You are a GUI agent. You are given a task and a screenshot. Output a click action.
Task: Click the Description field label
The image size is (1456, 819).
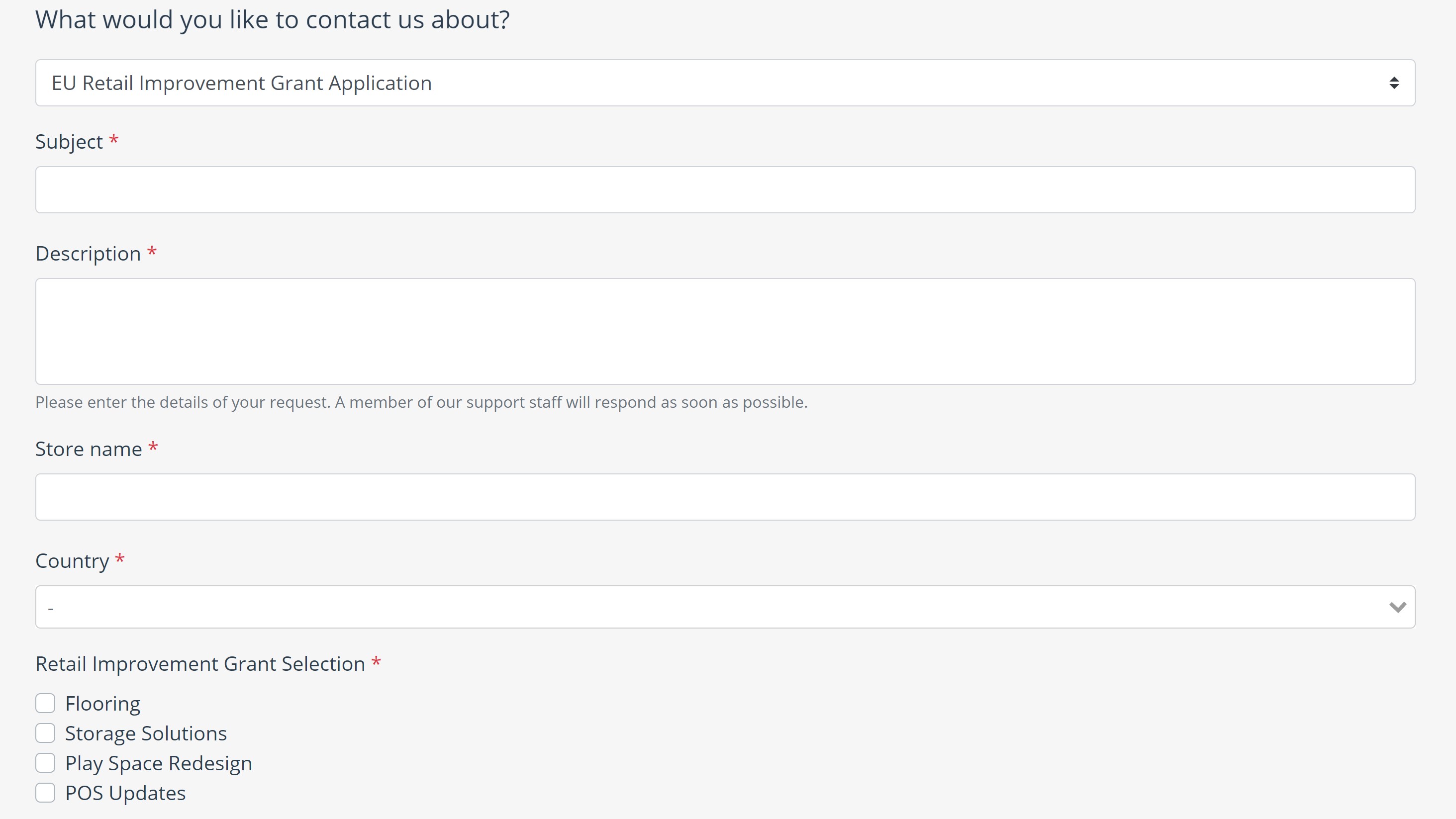[88, 254]
